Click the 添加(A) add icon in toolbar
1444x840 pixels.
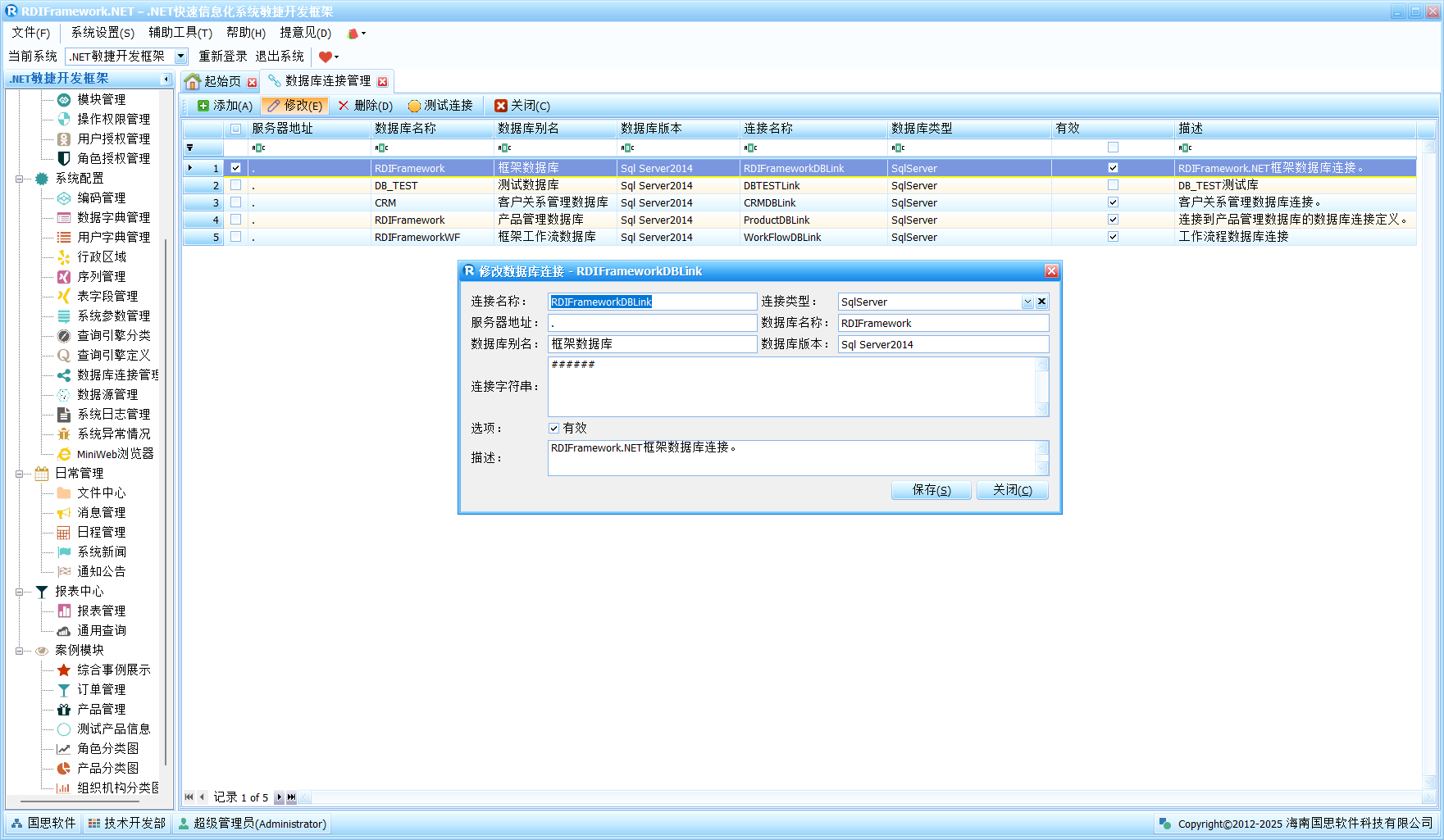tap(203, 106)
